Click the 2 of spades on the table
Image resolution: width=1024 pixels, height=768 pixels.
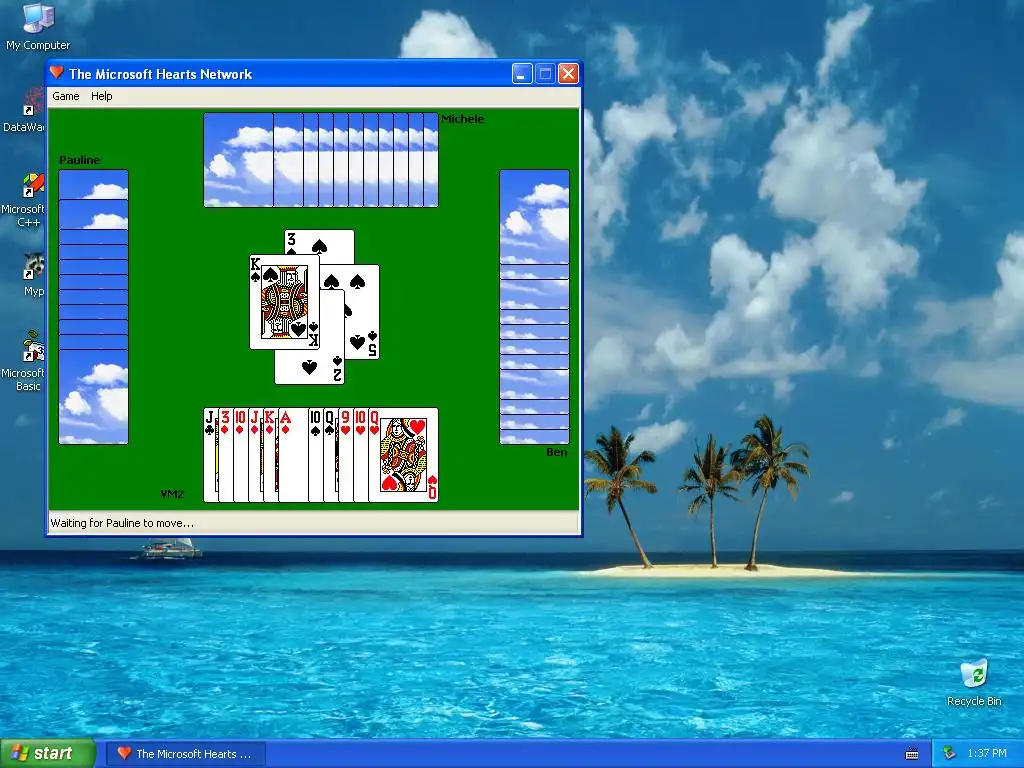(x=310, y=366)
